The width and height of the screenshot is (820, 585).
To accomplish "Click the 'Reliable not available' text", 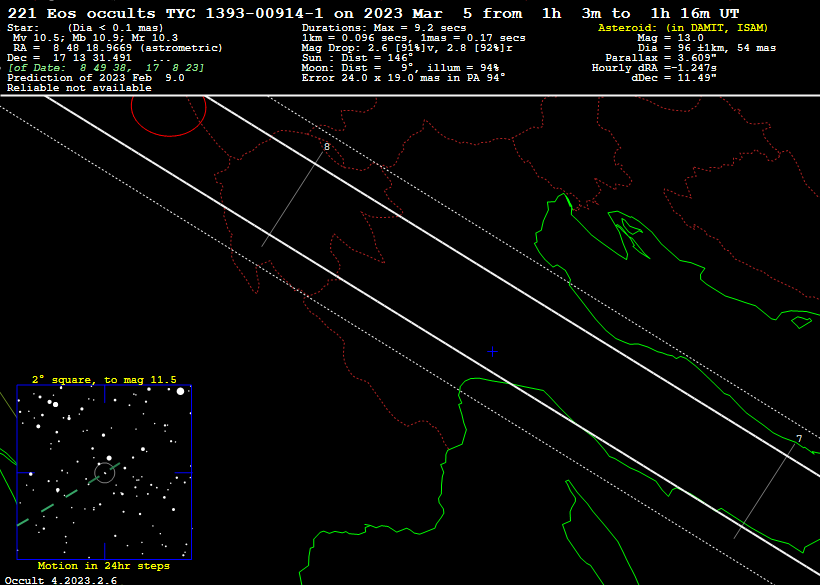I will [79, 88].
